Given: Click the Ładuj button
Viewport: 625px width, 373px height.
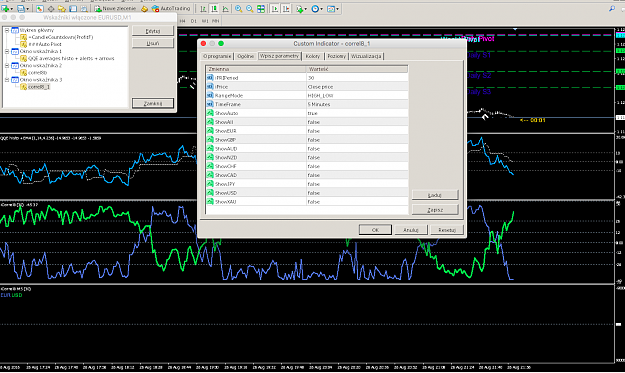Looking at the screenshot, I should [435, 195].
